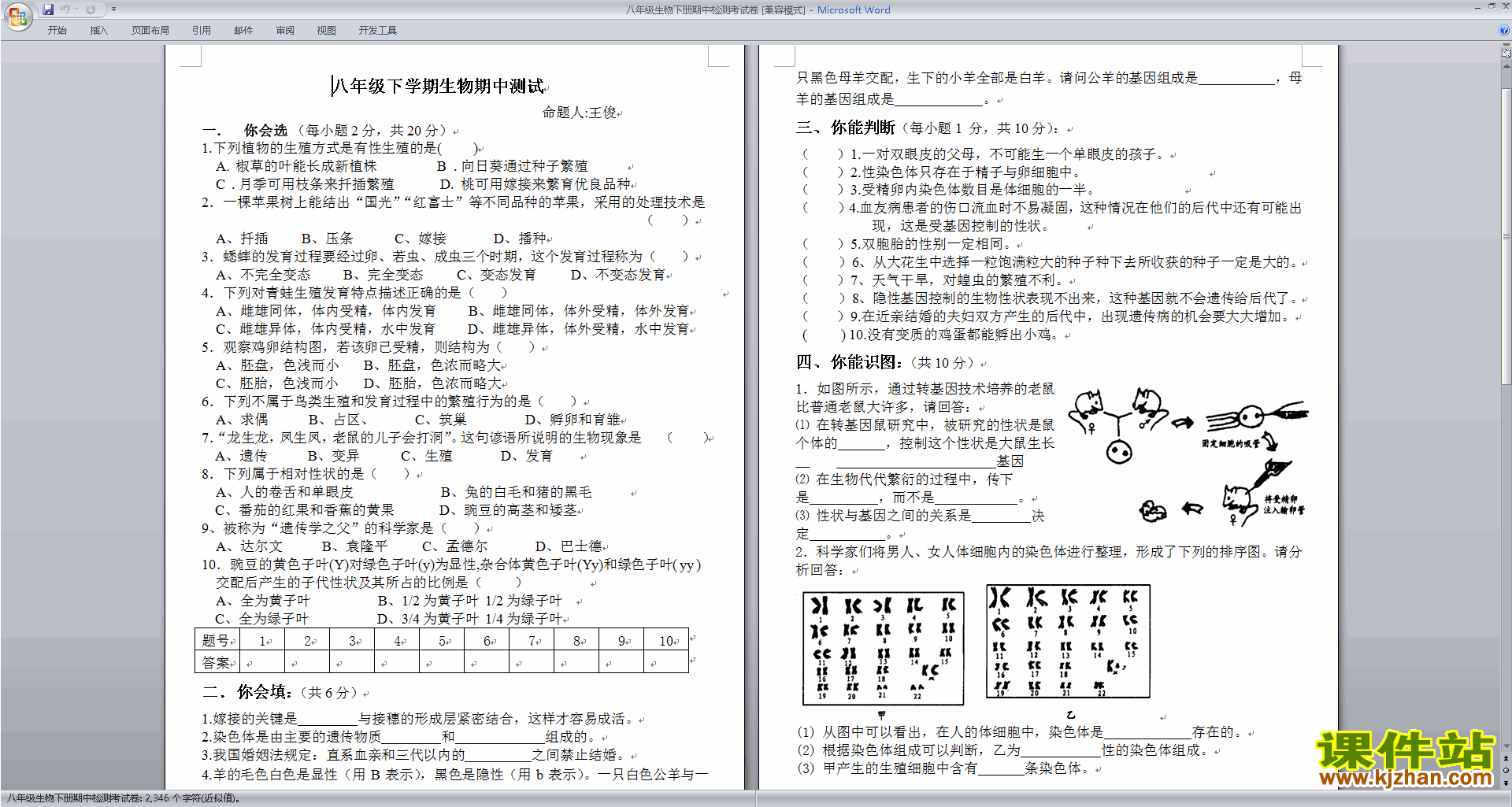Switch to the 审阅 tab
The height and width of the screenshot is (807, 1512).
click(x=285, y=31)
